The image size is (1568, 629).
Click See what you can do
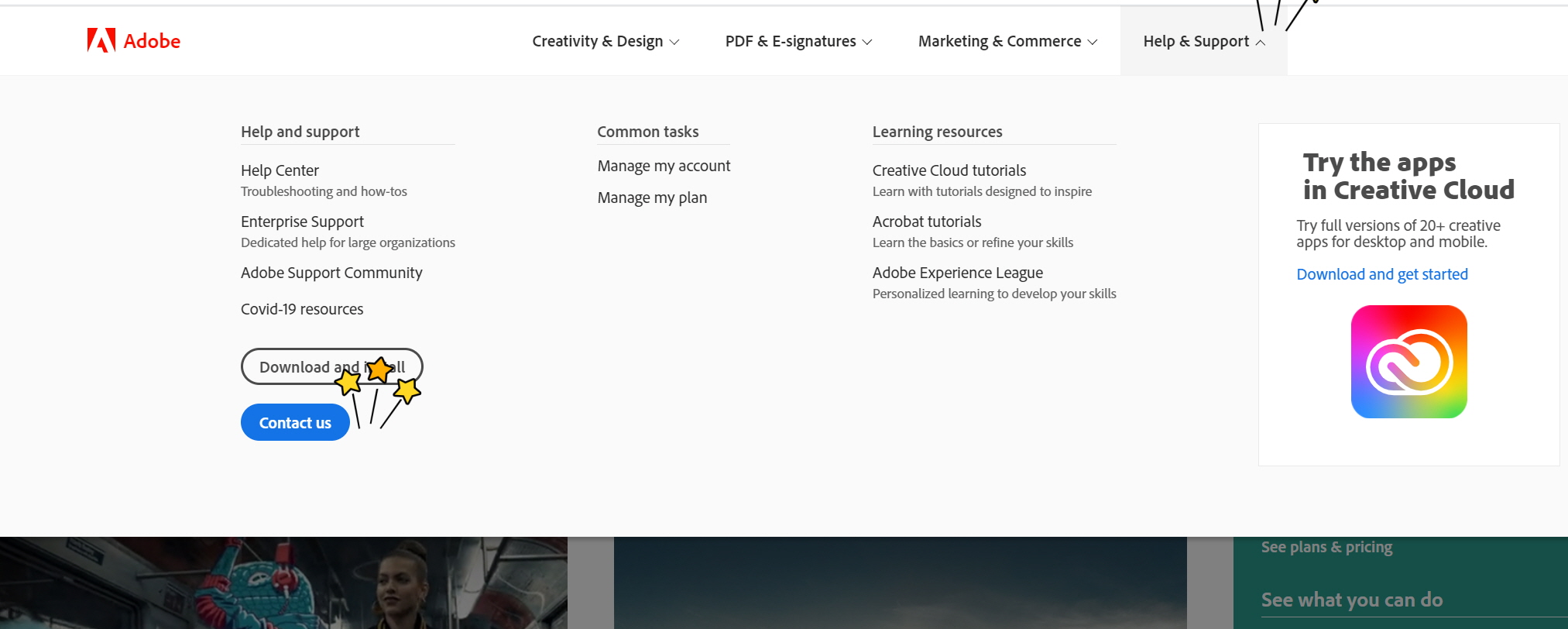click(x=1351, y=600)
